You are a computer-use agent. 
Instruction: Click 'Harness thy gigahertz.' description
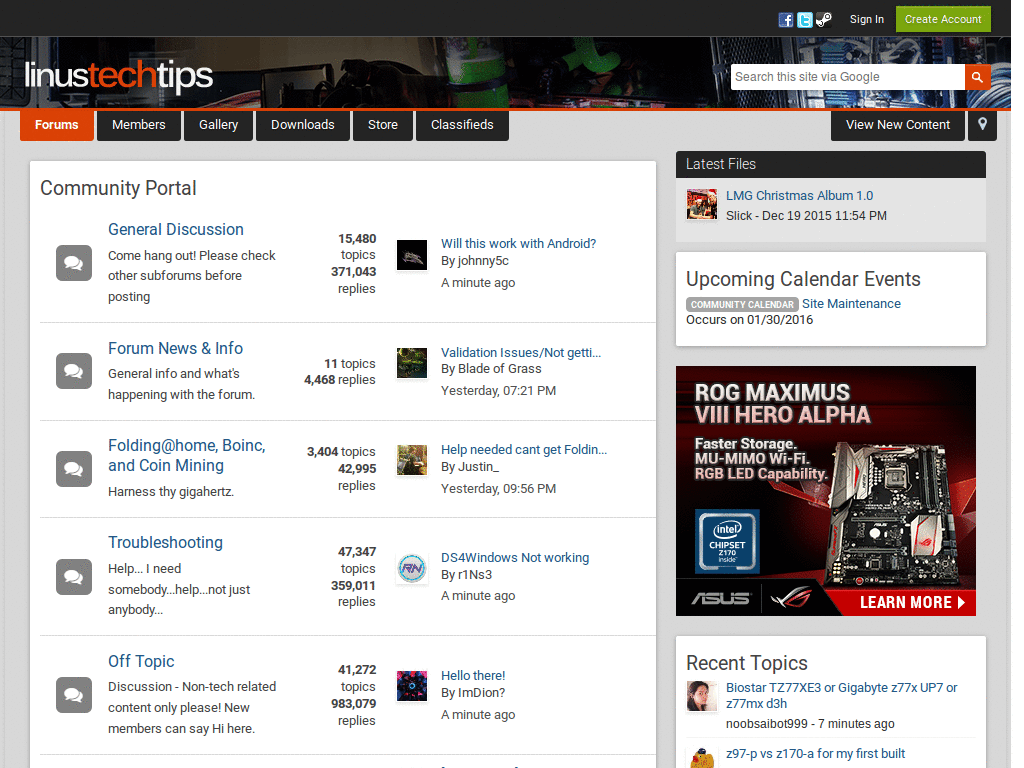click(x=171, y=492)
